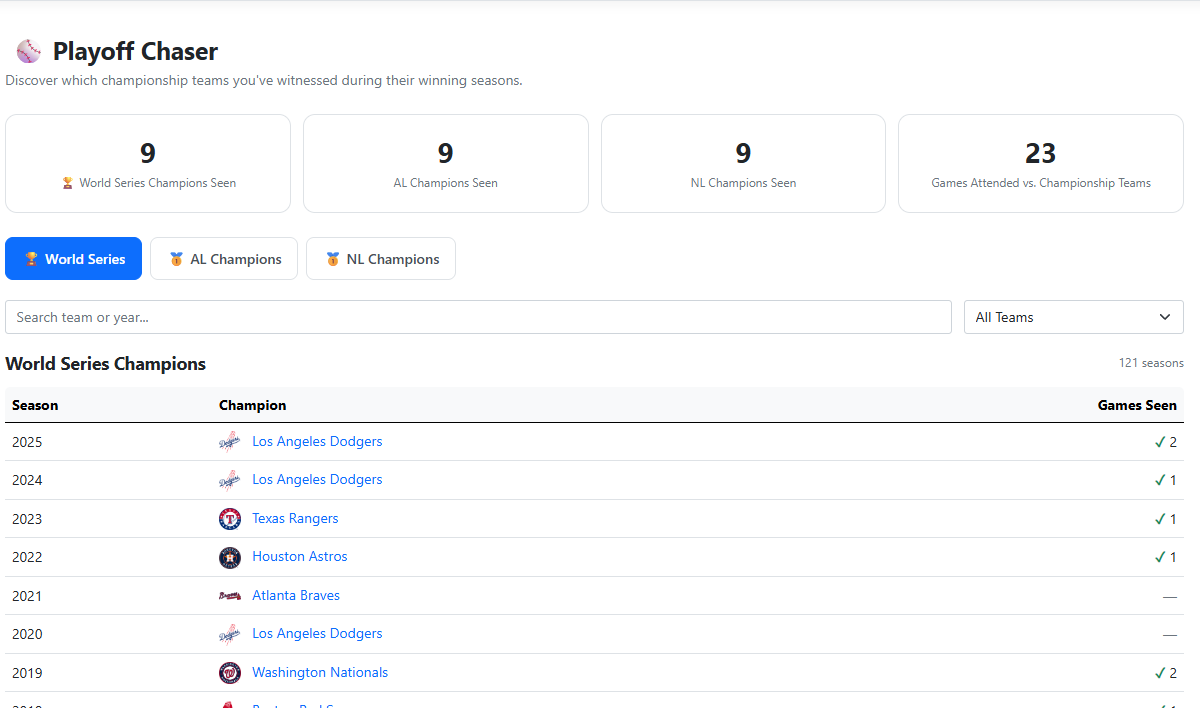Image resolution: width=1200 pixels, height=708 pixels.
Task: Click the World Series Champions section heading
Action: pyautogui.click(x=106, y=364)
